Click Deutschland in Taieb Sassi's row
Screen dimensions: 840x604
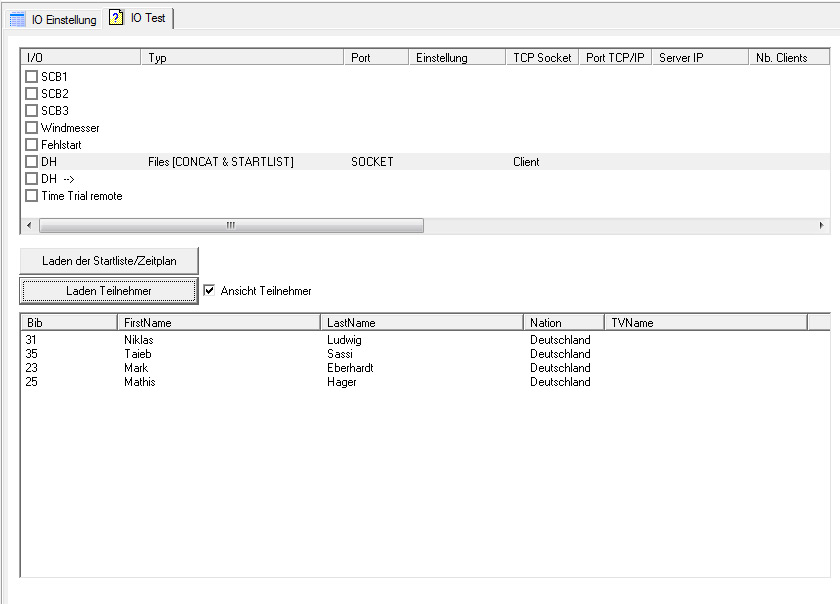(560, 354)
